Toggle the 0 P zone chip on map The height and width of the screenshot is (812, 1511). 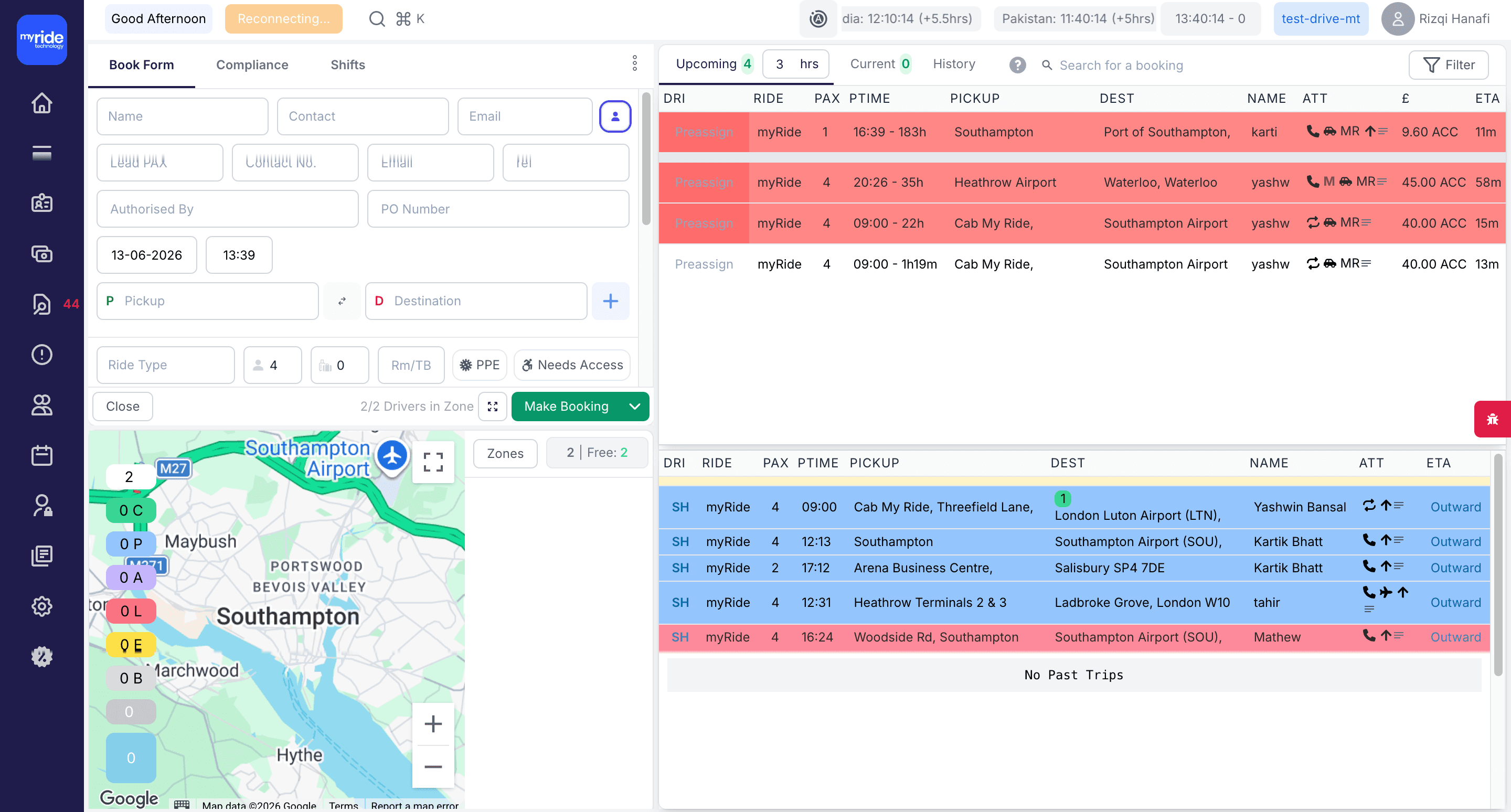coord(131,543)
